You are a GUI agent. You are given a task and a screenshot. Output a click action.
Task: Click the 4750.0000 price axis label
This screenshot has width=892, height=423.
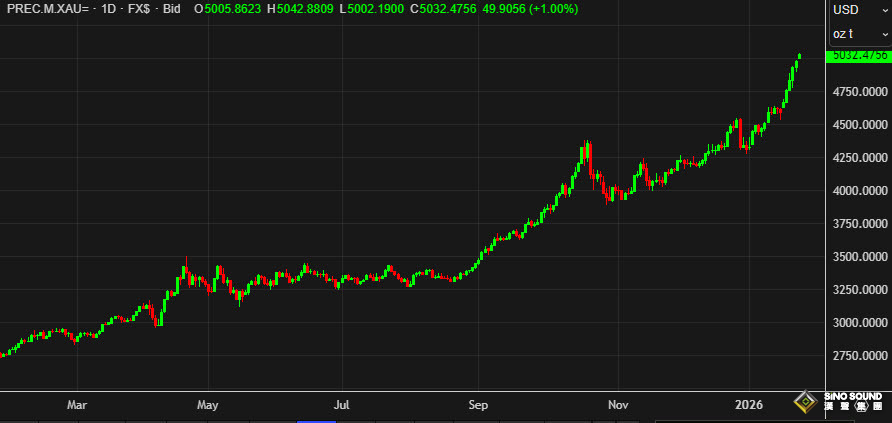click(859, 92)
